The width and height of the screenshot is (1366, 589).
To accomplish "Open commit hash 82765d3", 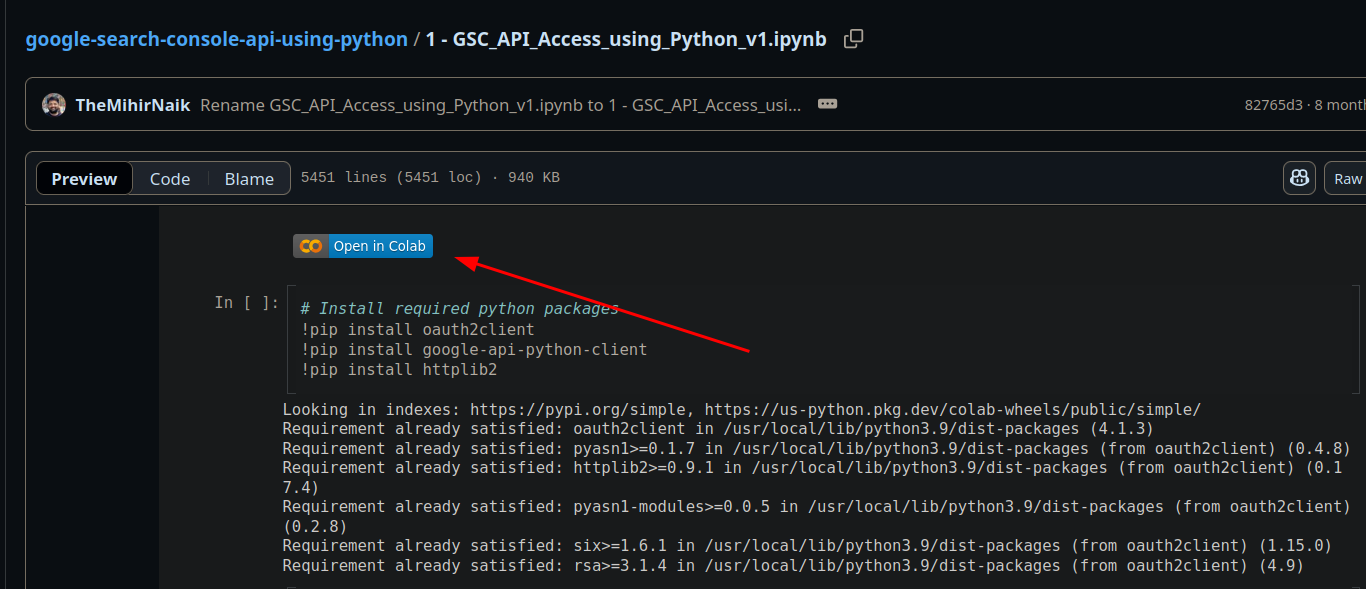I will (x=1274, y=105).
